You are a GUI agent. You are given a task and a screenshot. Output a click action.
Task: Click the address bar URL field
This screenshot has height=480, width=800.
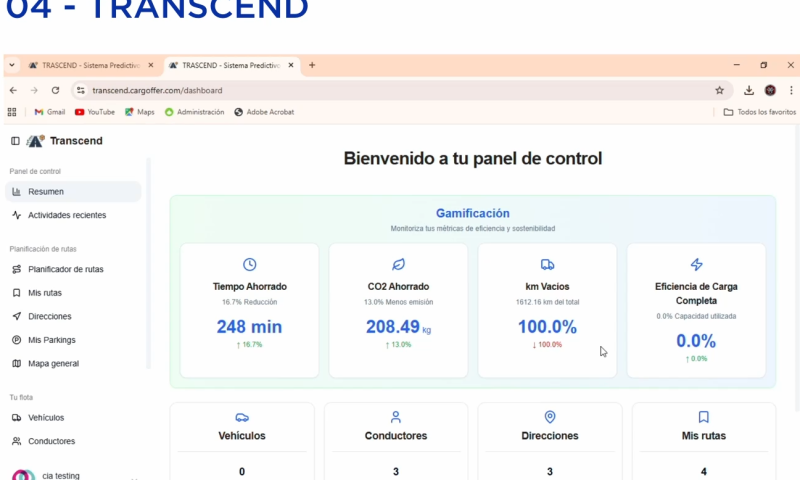[x=400, y=90]
